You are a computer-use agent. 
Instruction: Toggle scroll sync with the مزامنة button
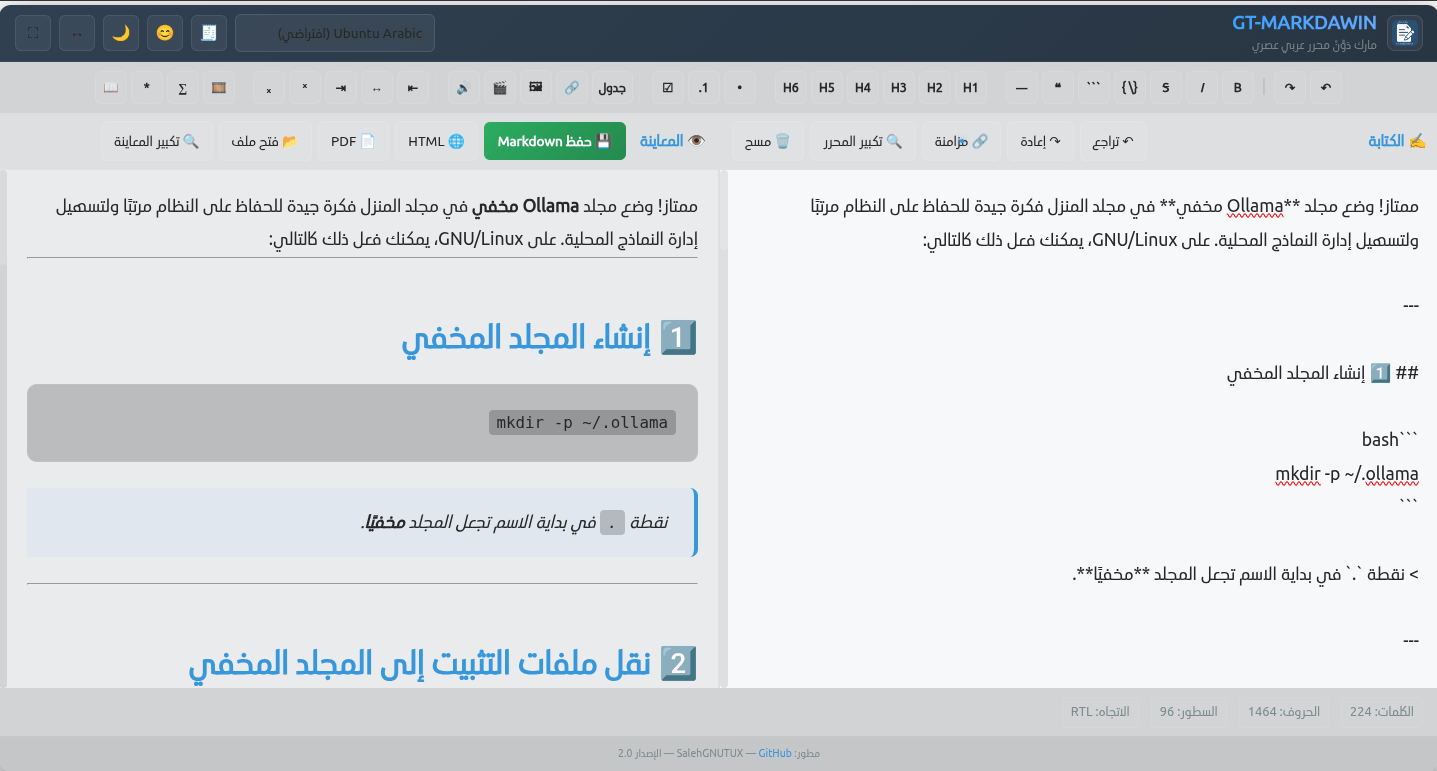pos(960,142)
